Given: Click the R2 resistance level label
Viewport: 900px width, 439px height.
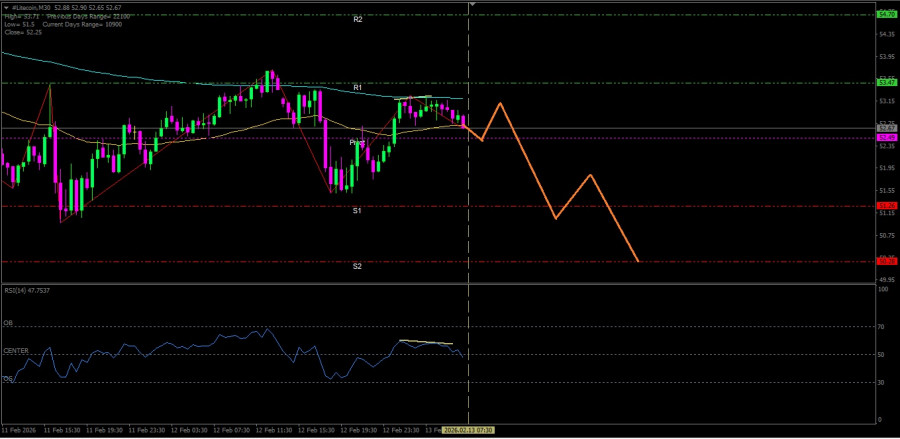Looking at the screenshot, I should 357,19.
